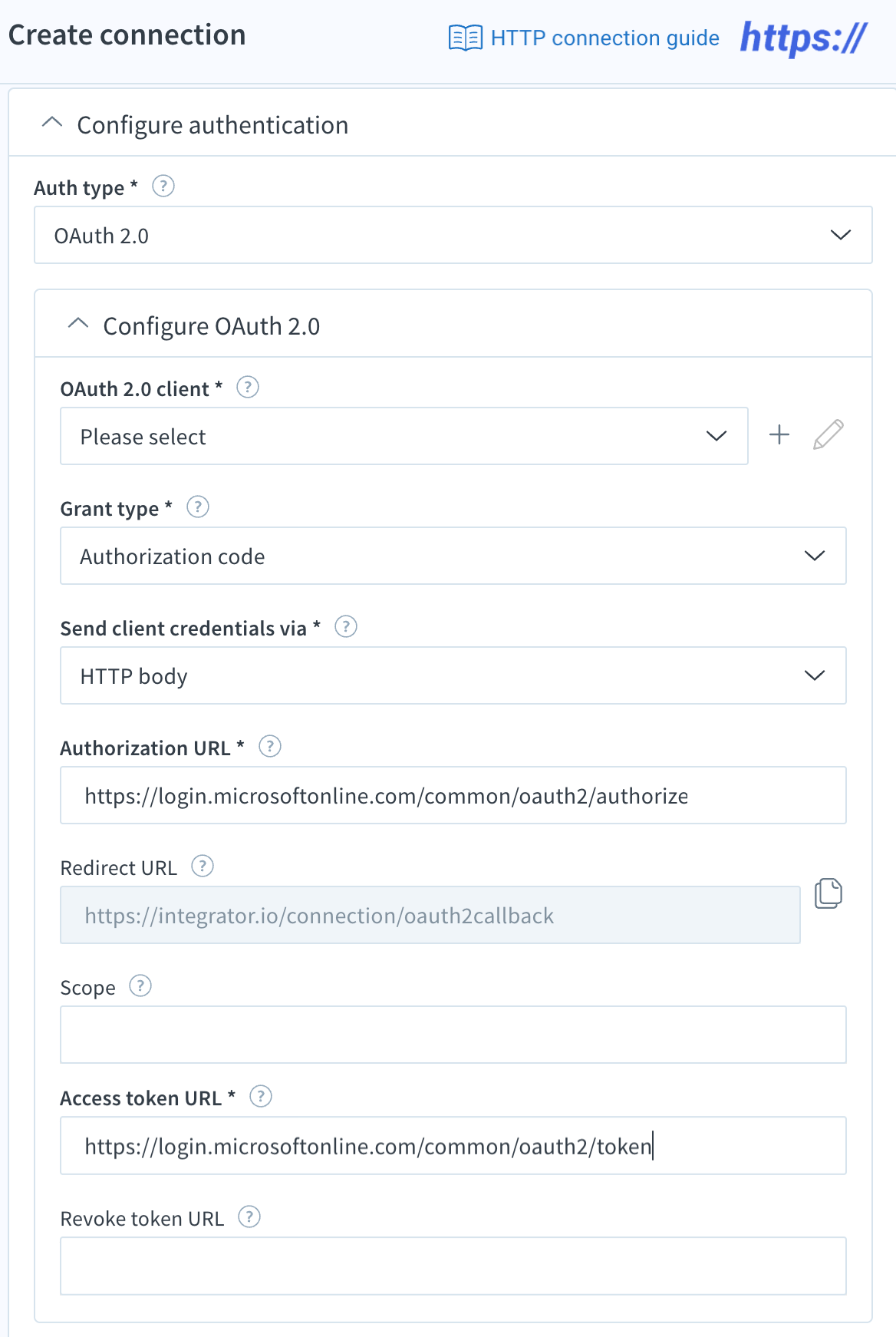
Task: Click the Revoke token URL input field
Action: click(453, 1266)
